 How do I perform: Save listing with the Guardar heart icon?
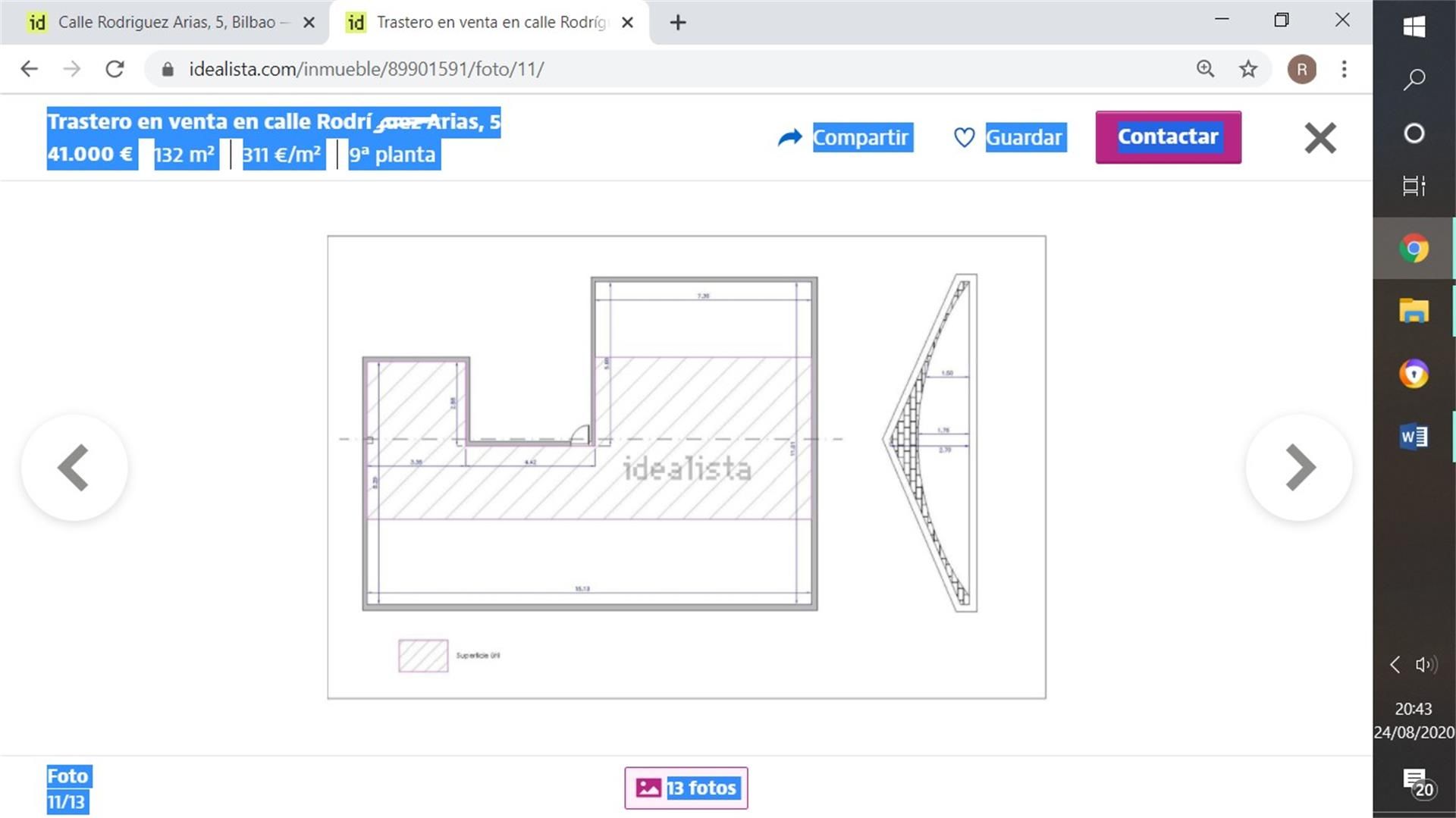pyautogui.click(x=963, y=137)
